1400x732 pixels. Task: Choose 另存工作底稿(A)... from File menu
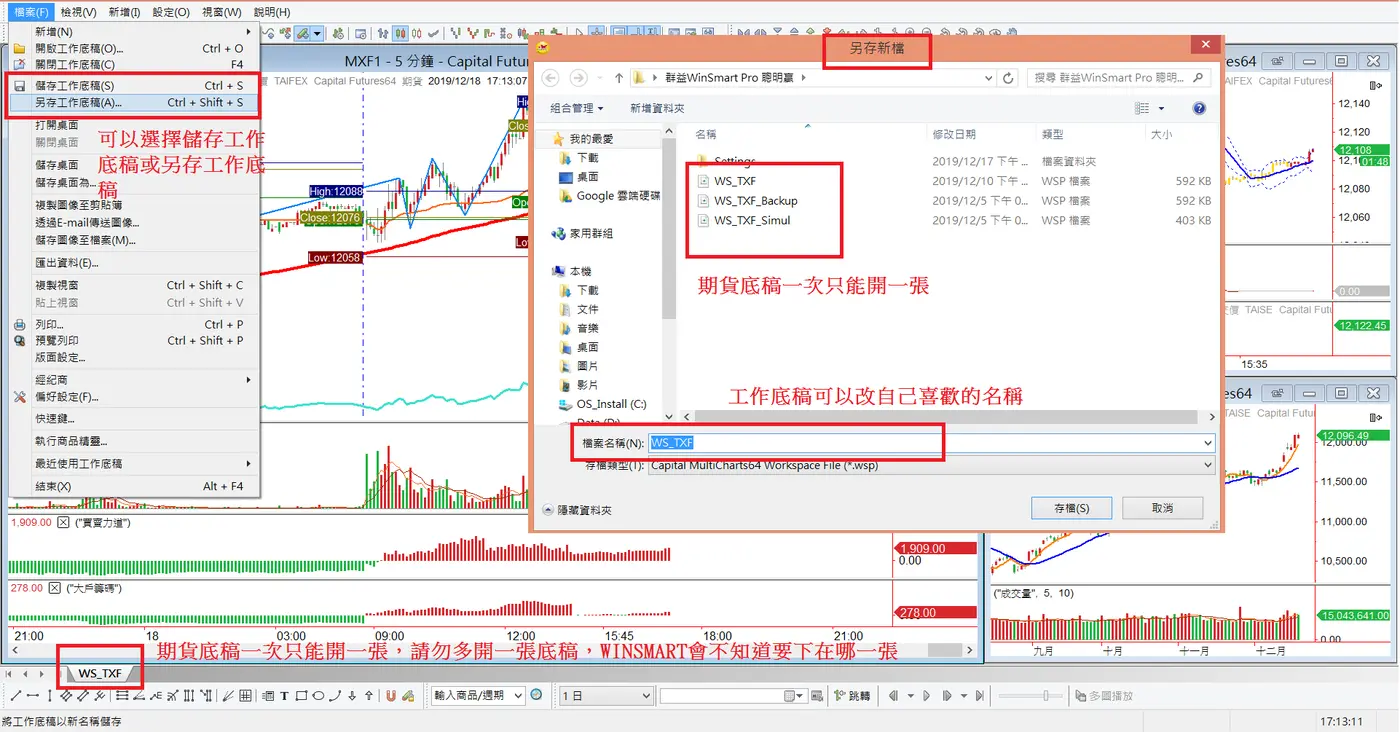click(133, 102)
